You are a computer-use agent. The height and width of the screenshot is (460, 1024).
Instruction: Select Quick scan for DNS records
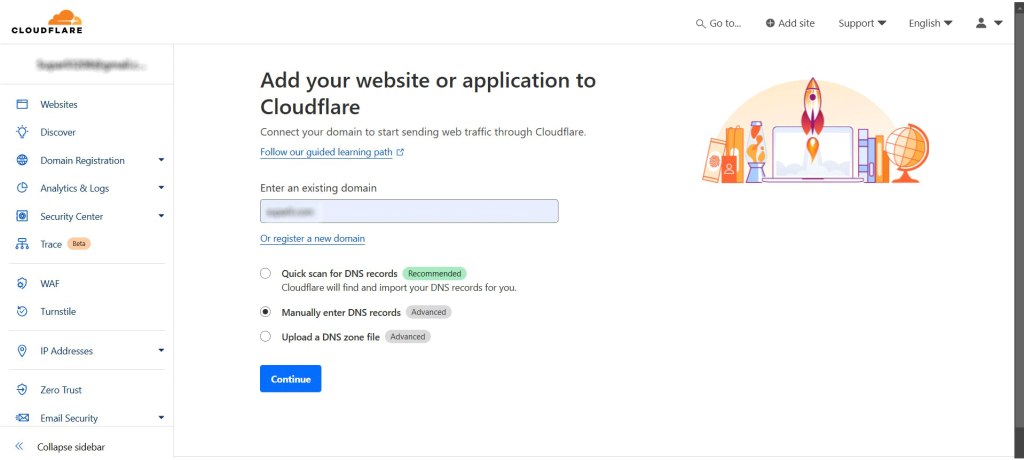(x=265, y=273)
